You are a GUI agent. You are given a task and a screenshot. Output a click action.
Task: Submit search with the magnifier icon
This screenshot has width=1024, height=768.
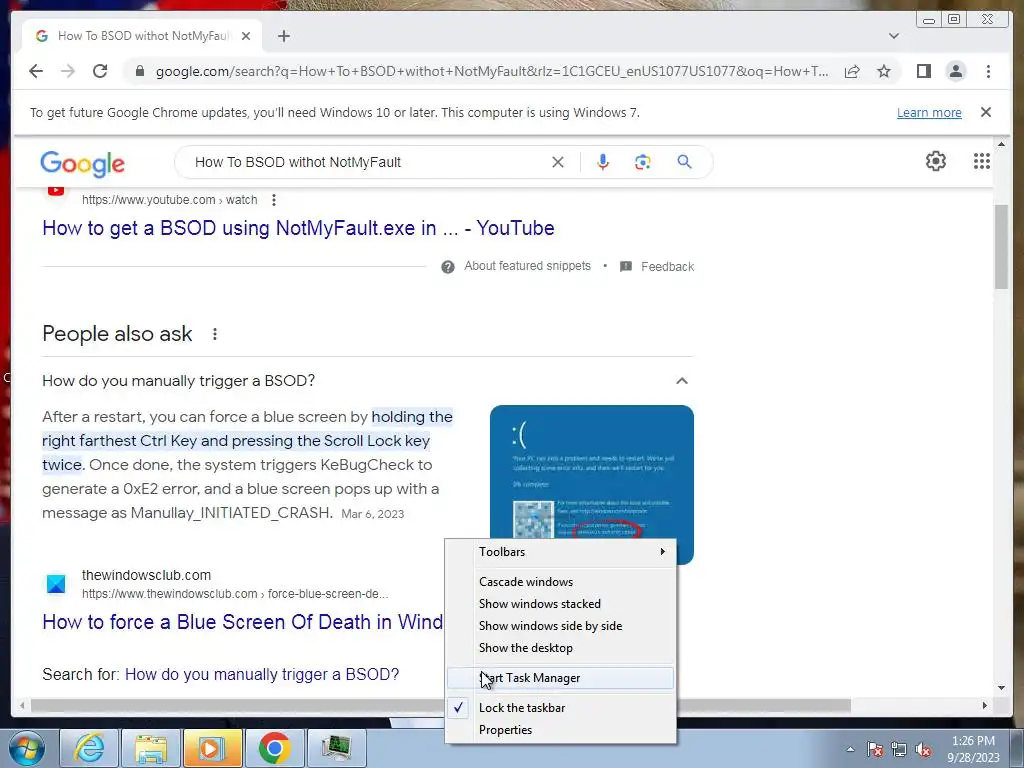point(684,162)
